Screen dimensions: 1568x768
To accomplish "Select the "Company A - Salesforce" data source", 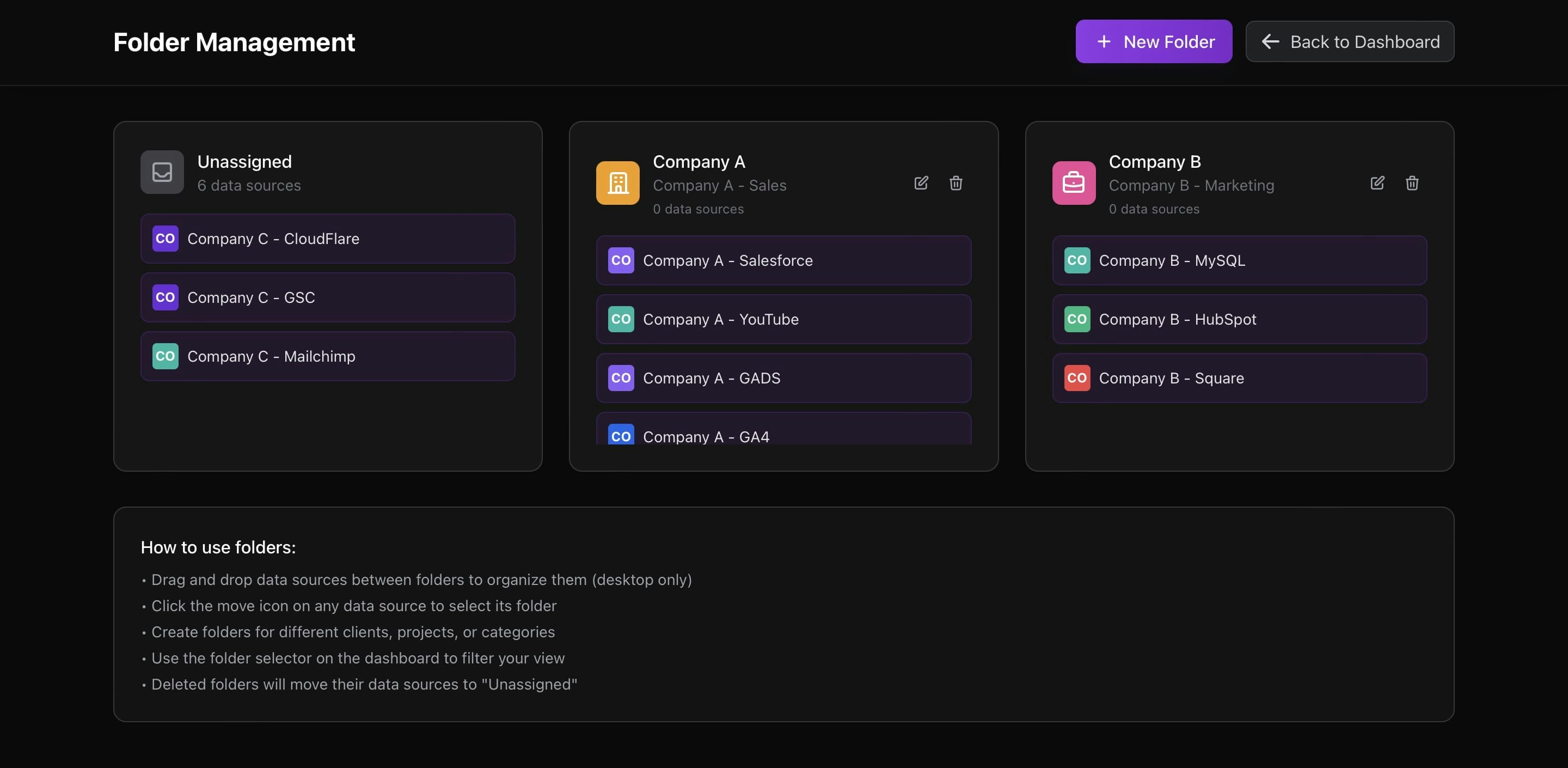I will [x=783, y=260].
